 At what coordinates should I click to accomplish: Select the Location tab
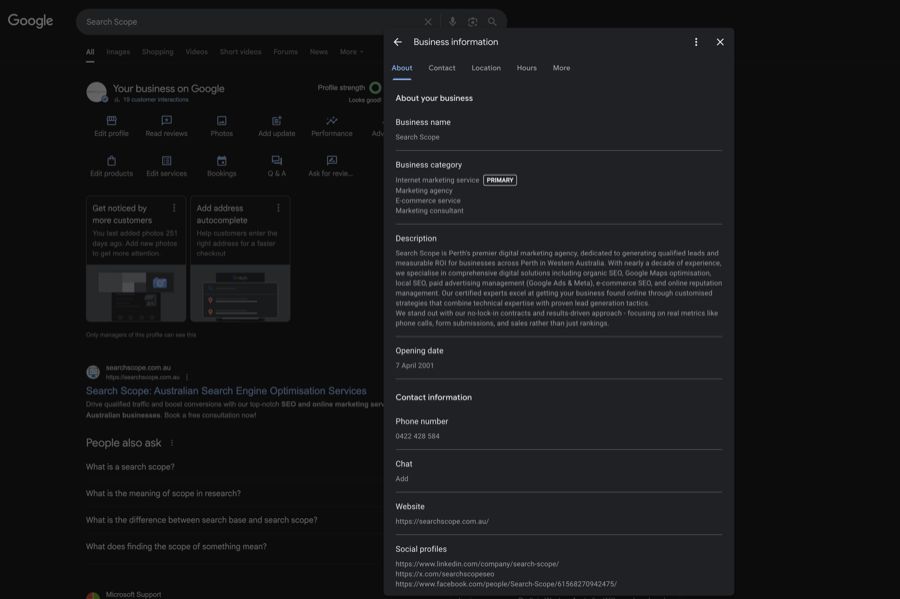tap(486, 68)
